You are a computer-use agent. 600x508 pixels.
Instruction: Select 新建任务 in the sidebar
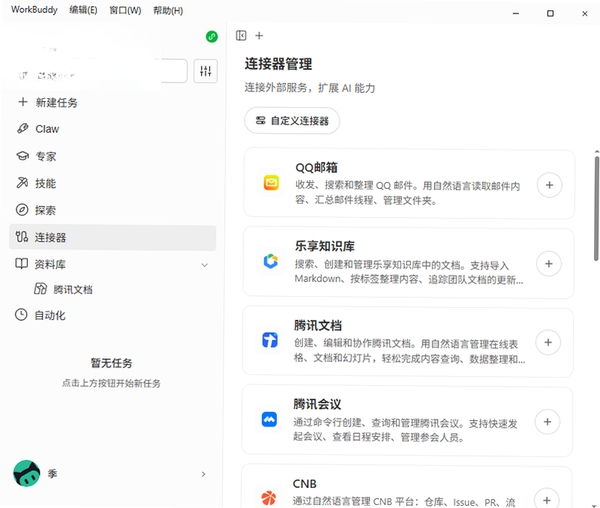(56, 103)
